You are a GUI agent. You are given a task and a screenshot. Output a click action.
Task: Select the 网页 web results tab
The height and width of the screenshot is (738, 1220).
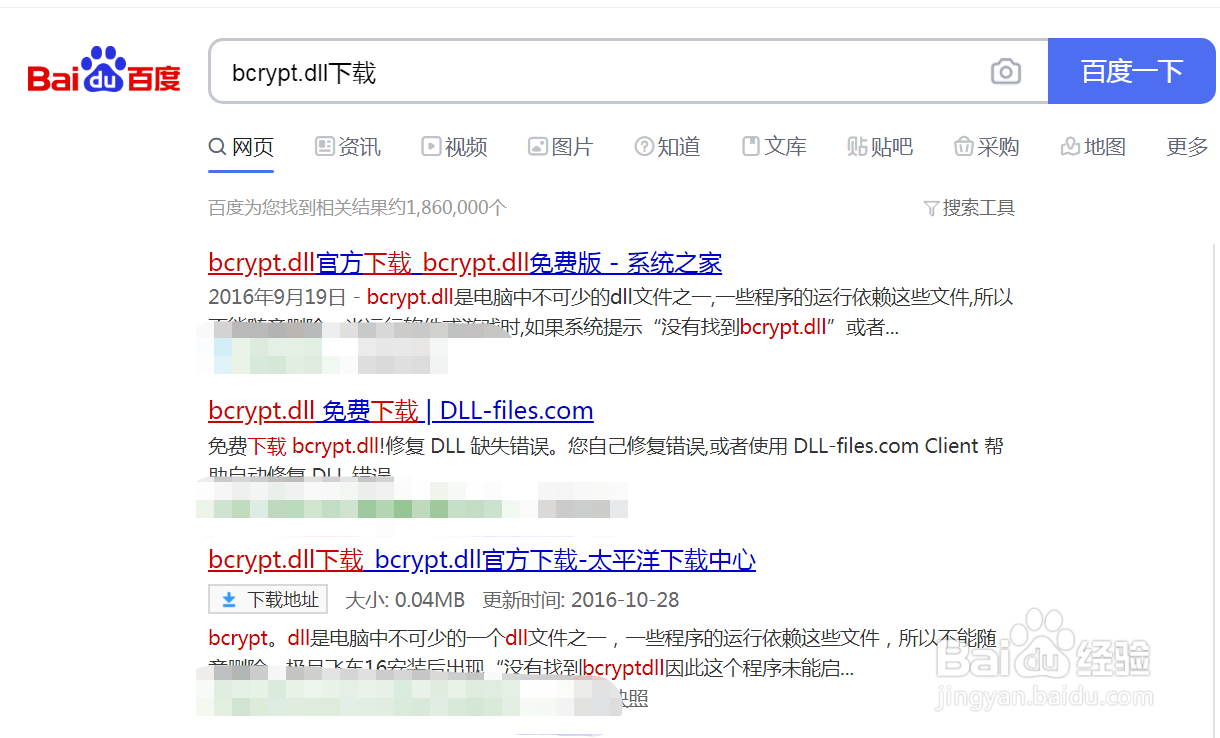(241, 146)
